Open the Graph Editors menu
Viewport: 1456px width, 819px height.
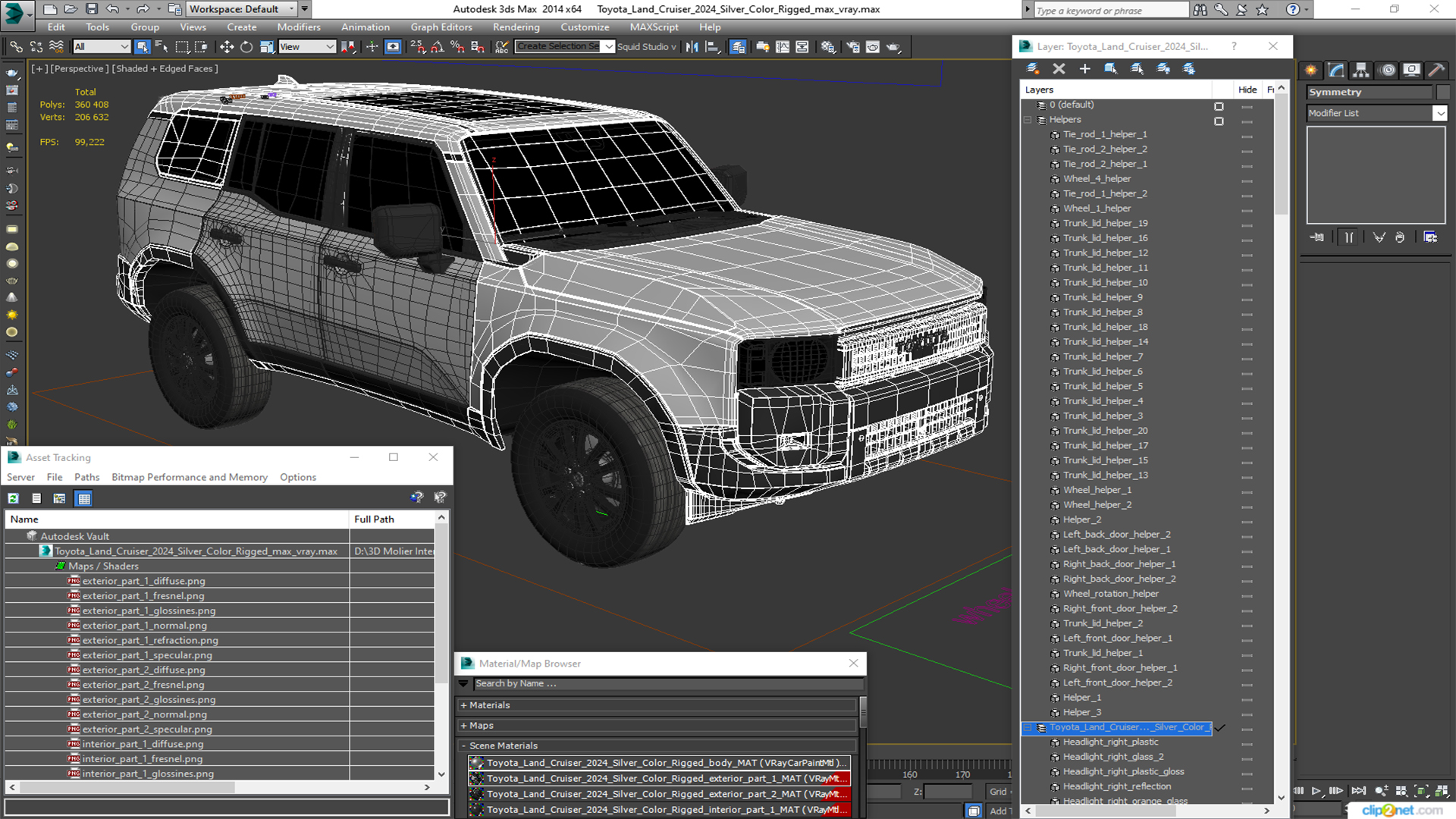441,27
